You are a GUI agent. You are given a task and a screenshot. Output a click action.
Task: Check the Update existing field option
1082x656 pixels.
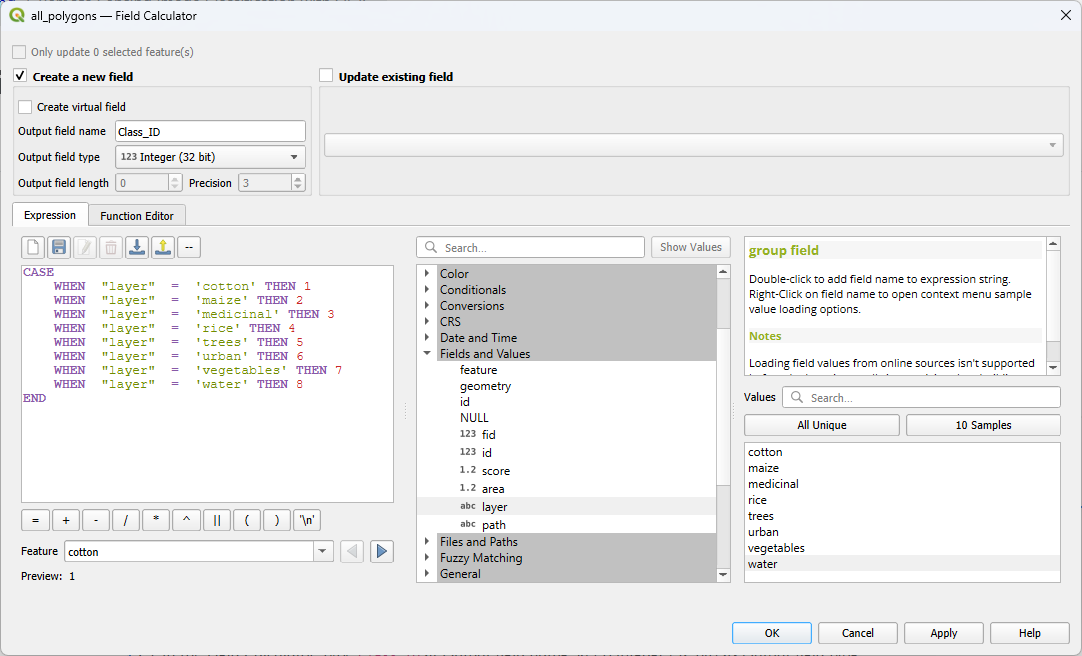[326, 76]
